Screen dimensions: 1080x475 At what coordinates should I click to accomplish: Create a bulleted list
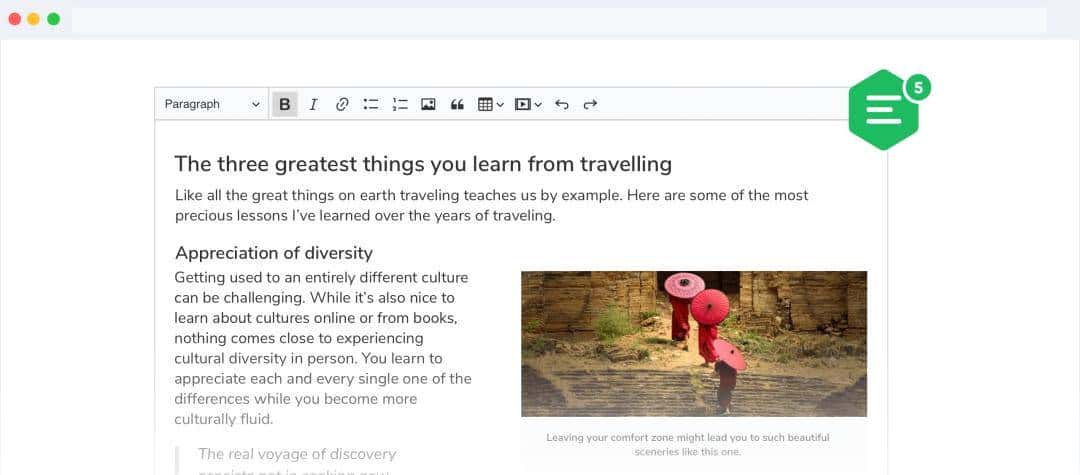click(371, 104)
